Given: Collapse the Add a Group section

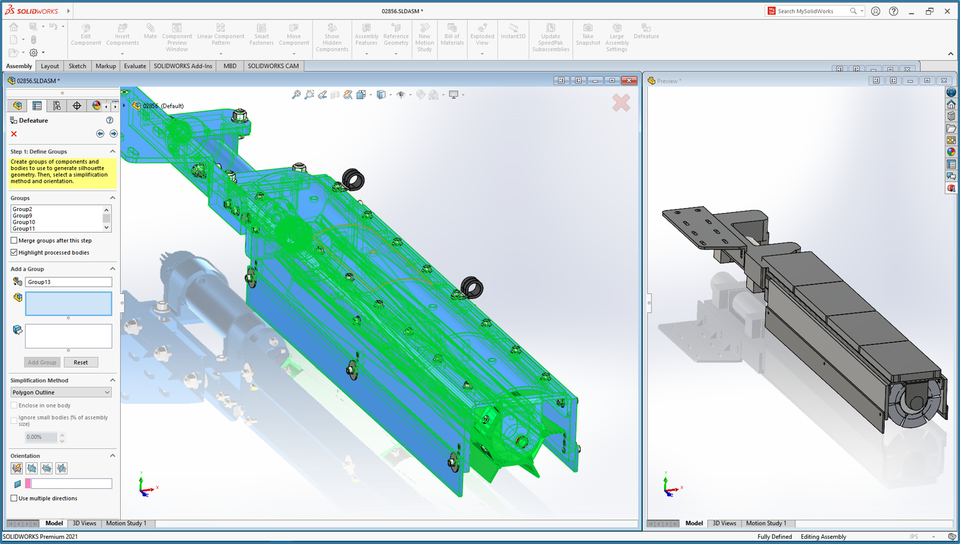Looking at the screenshot, I should pyautogui.click(x=113, y=269).
